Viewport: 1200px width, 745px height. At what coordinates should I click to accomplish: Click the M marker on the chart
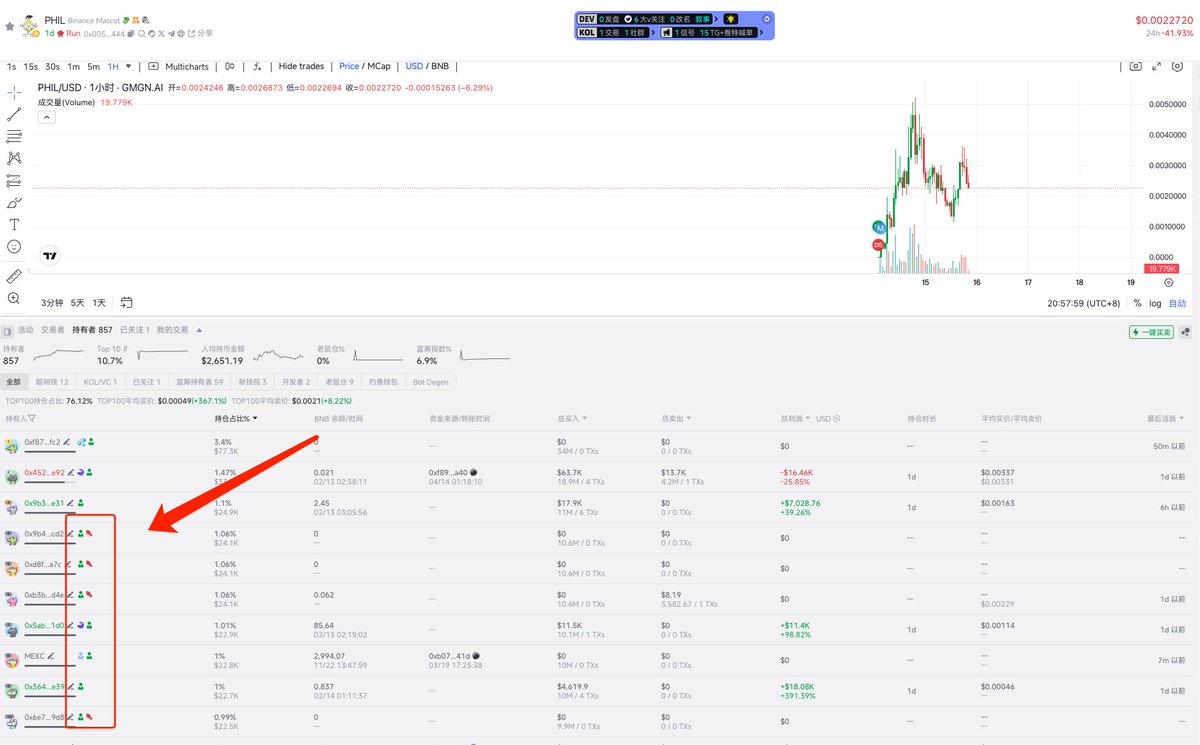[x=880, y=228]
